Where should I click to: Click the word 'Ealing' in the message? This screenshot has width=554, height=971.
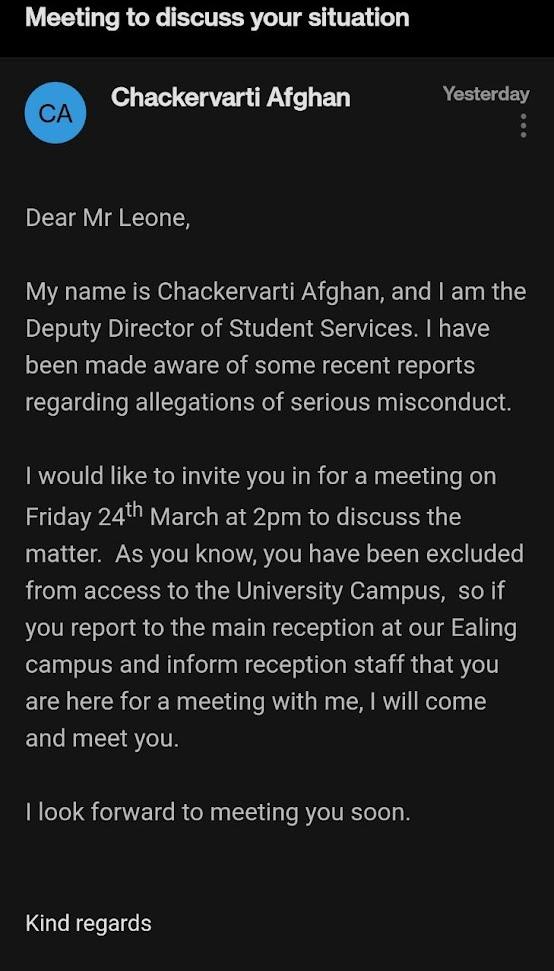pyautogui.click(x=484, y=629)
